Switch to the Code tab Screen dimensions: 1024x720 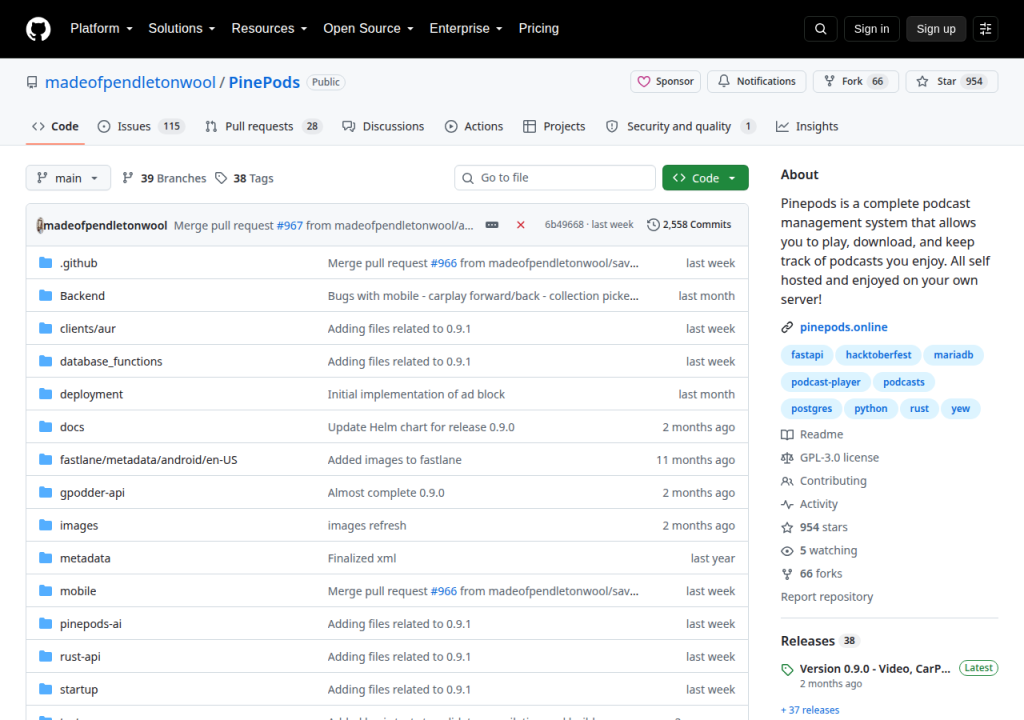click(56, 126)
